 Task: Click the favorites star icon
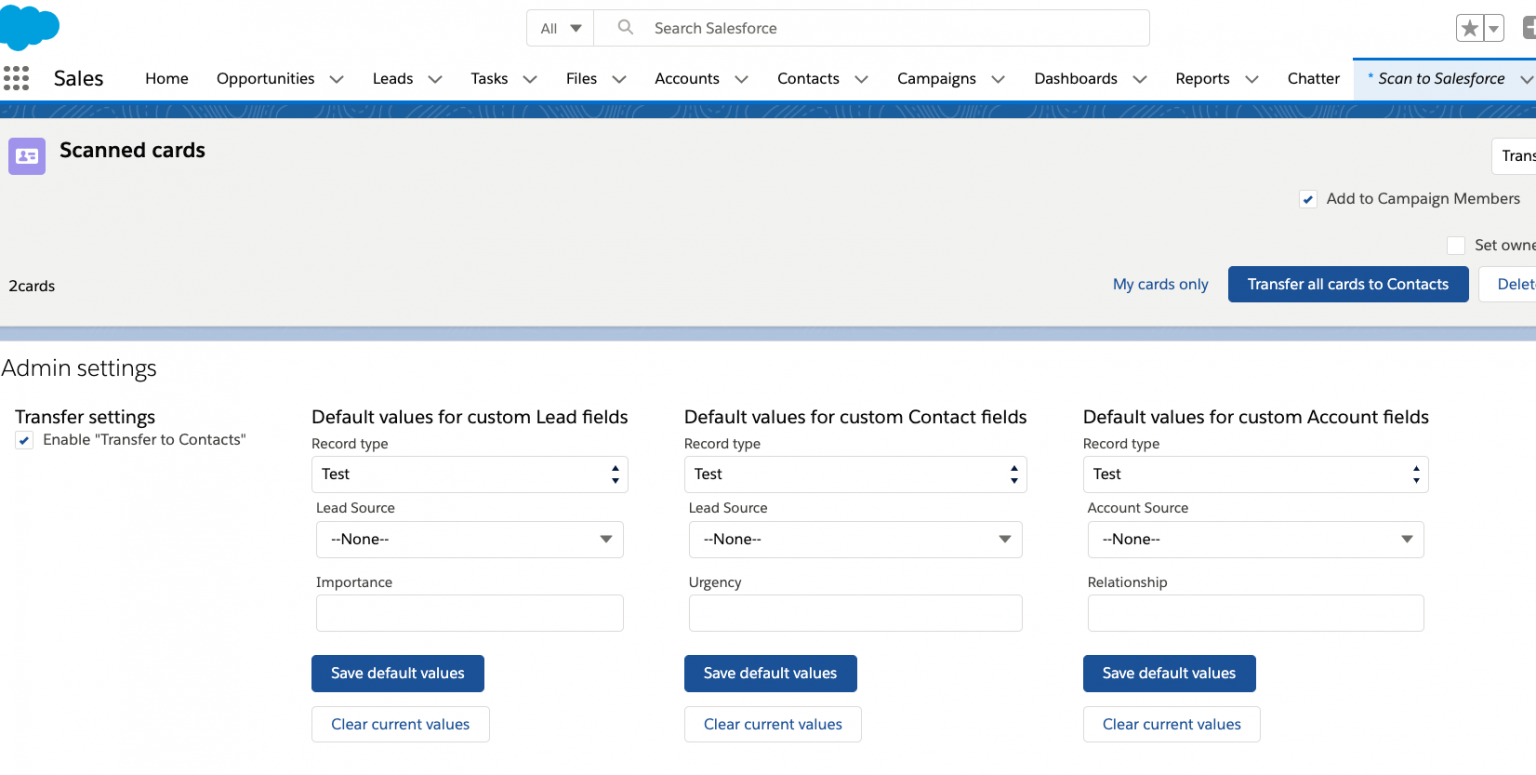coord(1469,28)
